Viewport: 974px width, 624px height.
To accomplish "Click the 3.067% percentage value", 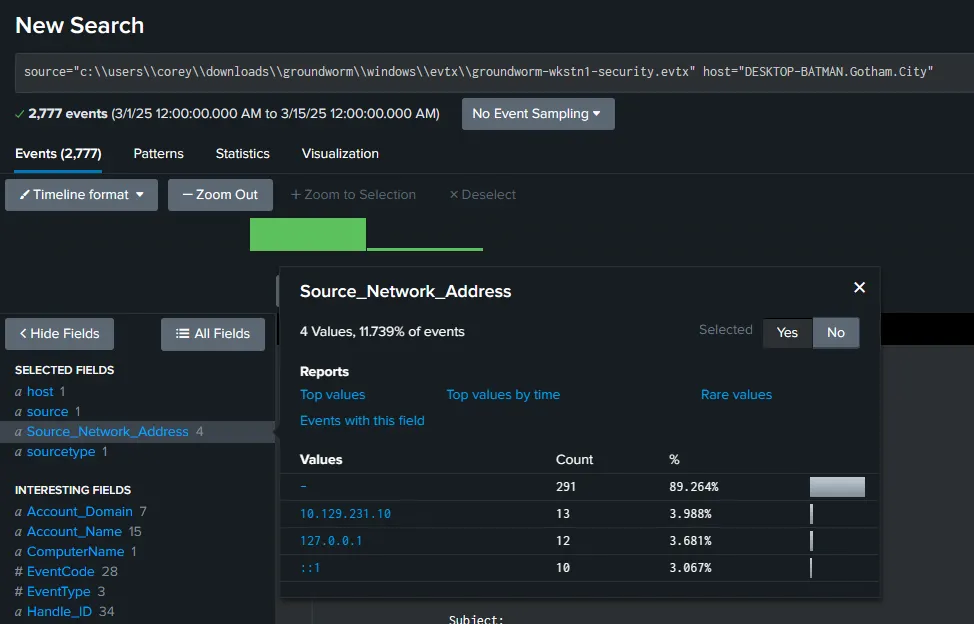I will [690, 567].
